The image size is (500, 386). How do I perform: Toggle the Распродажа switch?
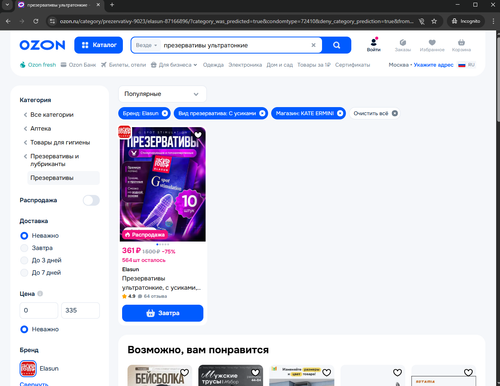coord(91,200)
